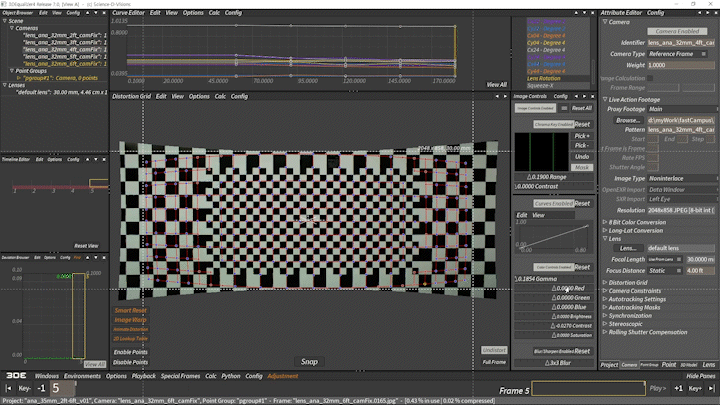Click the Disable Points button

[130, 362]
